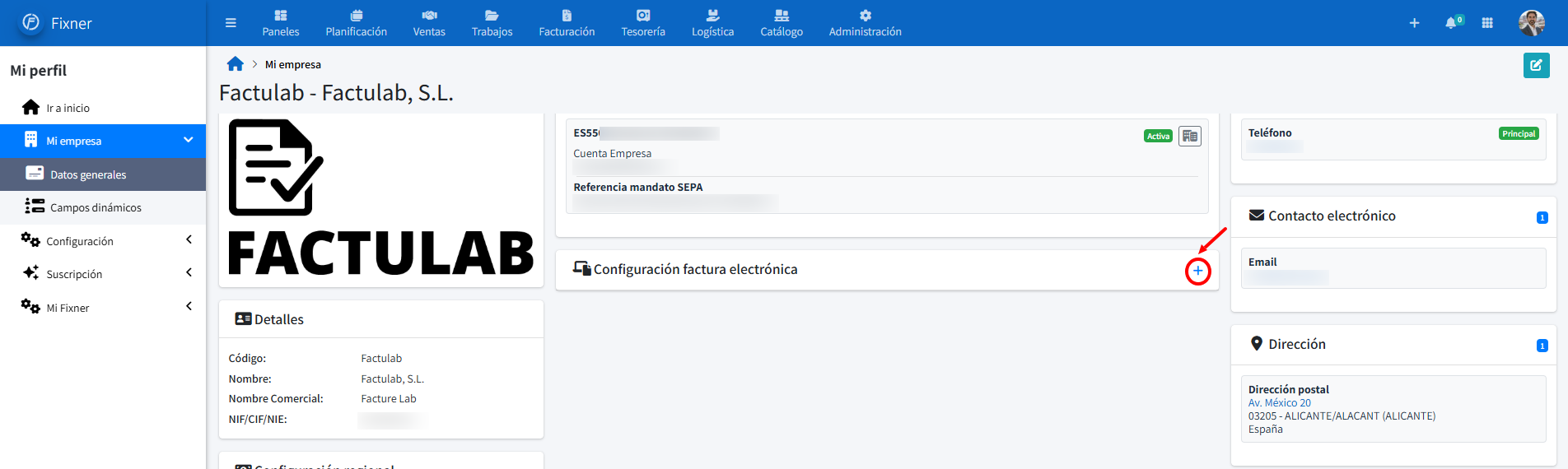Click the bank account details icon
The height and width of the screenshot is (469, 1568).
point(1189,137)
